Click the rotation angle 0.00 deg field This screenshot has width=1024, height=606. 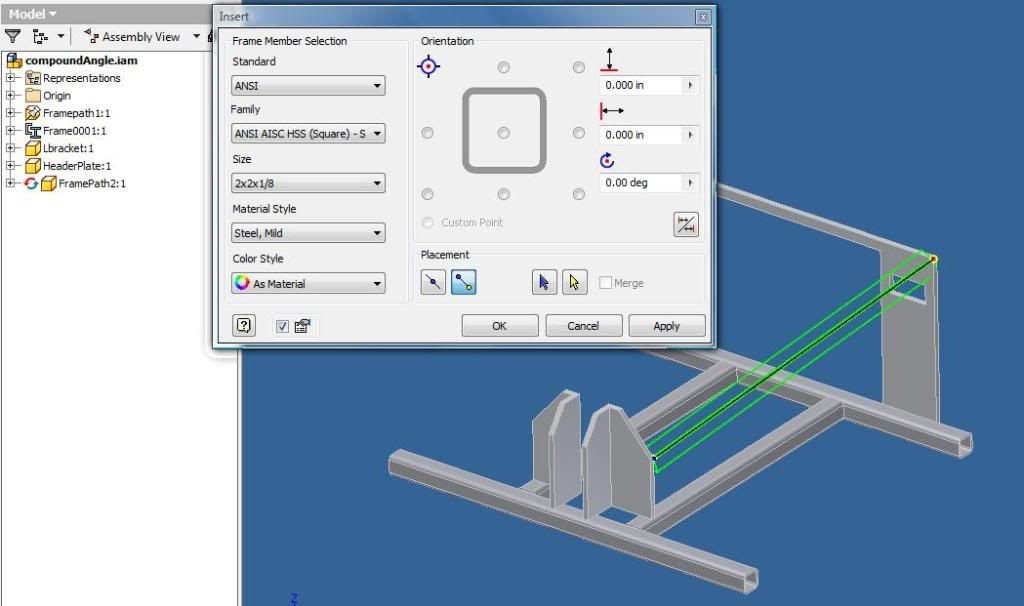point(640,183)
